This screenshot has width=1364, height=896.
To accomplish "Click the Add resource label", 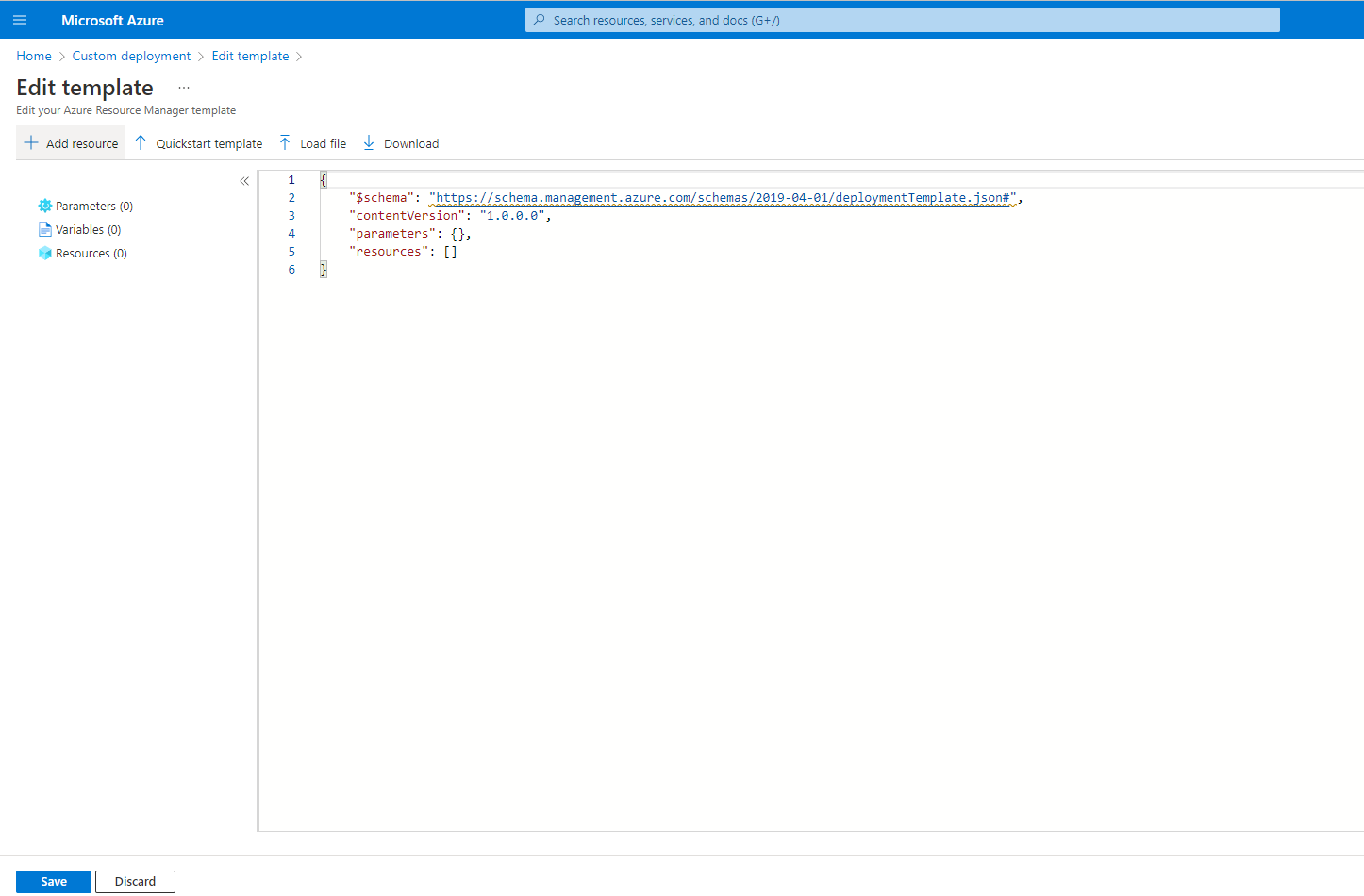I will coord(82,143).
